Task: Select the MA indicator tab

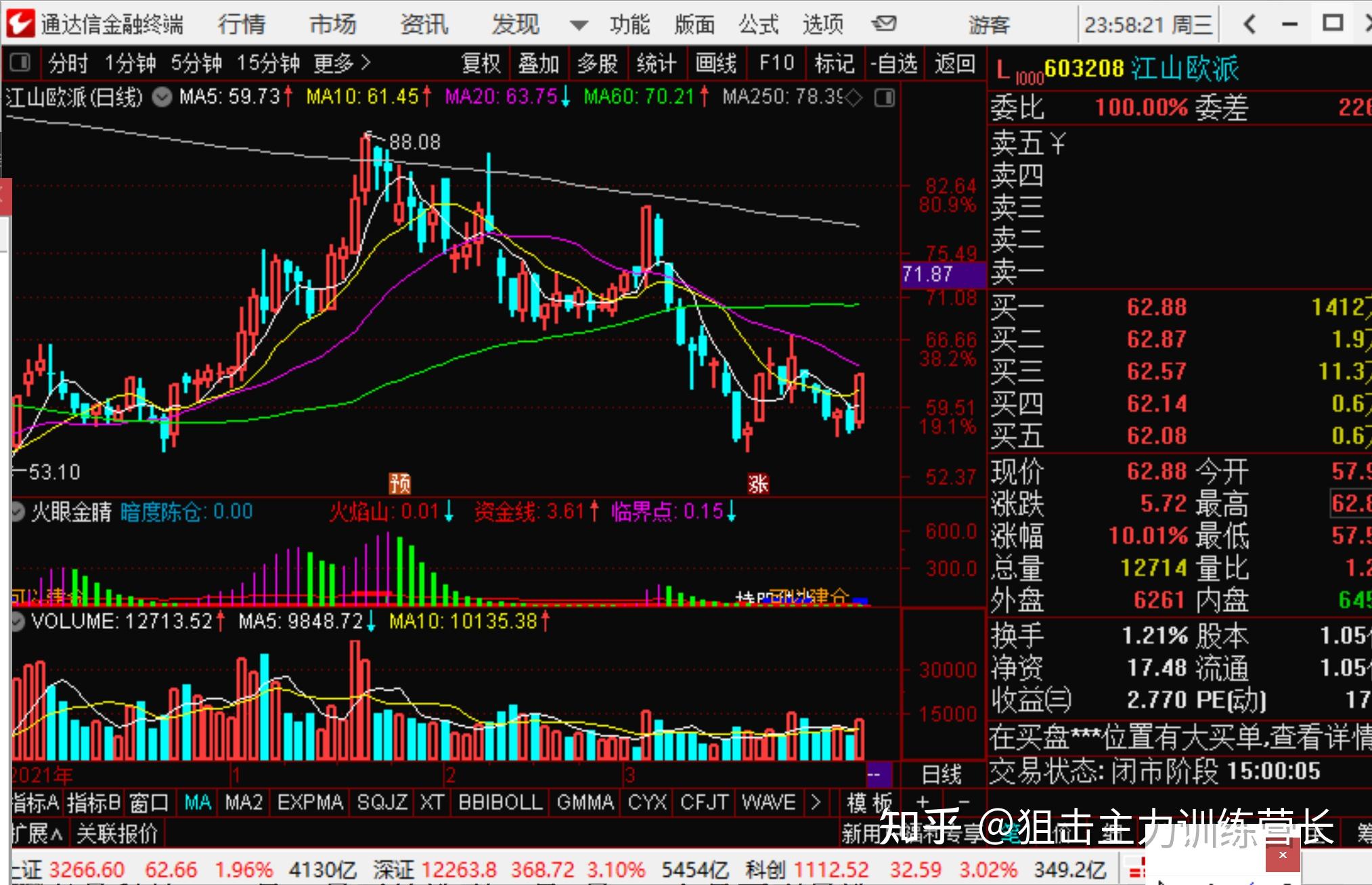Action: point(198,803)
